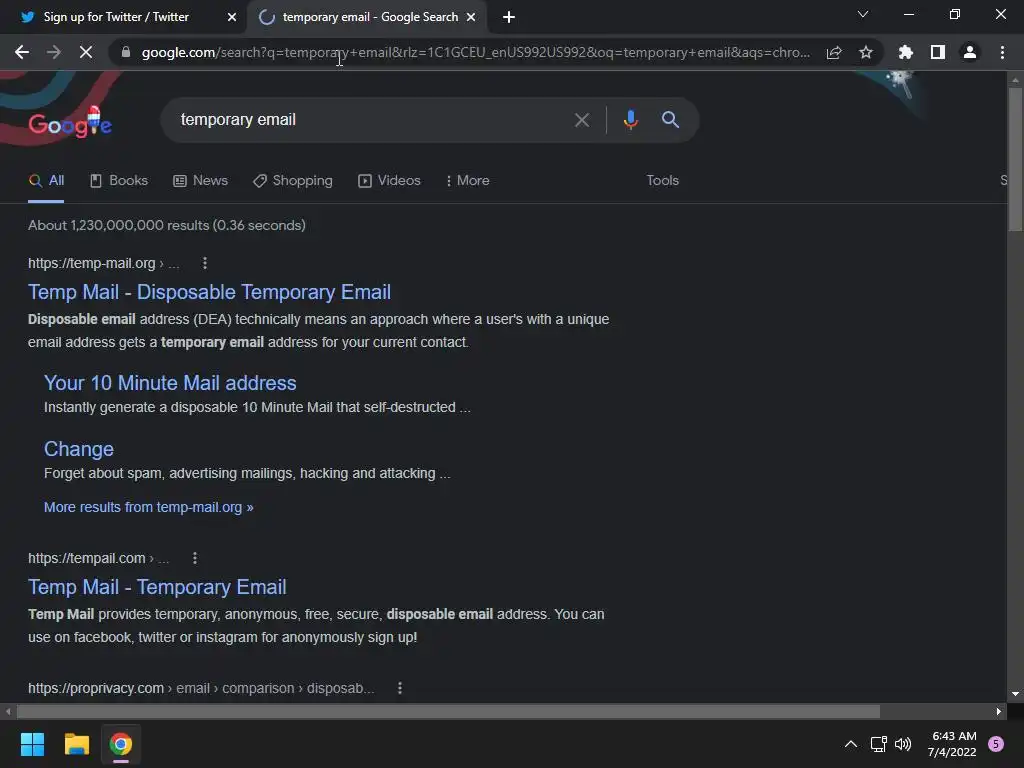
Task: Clear the search box text
Action: pyautogui.click(x=581, y=120)
